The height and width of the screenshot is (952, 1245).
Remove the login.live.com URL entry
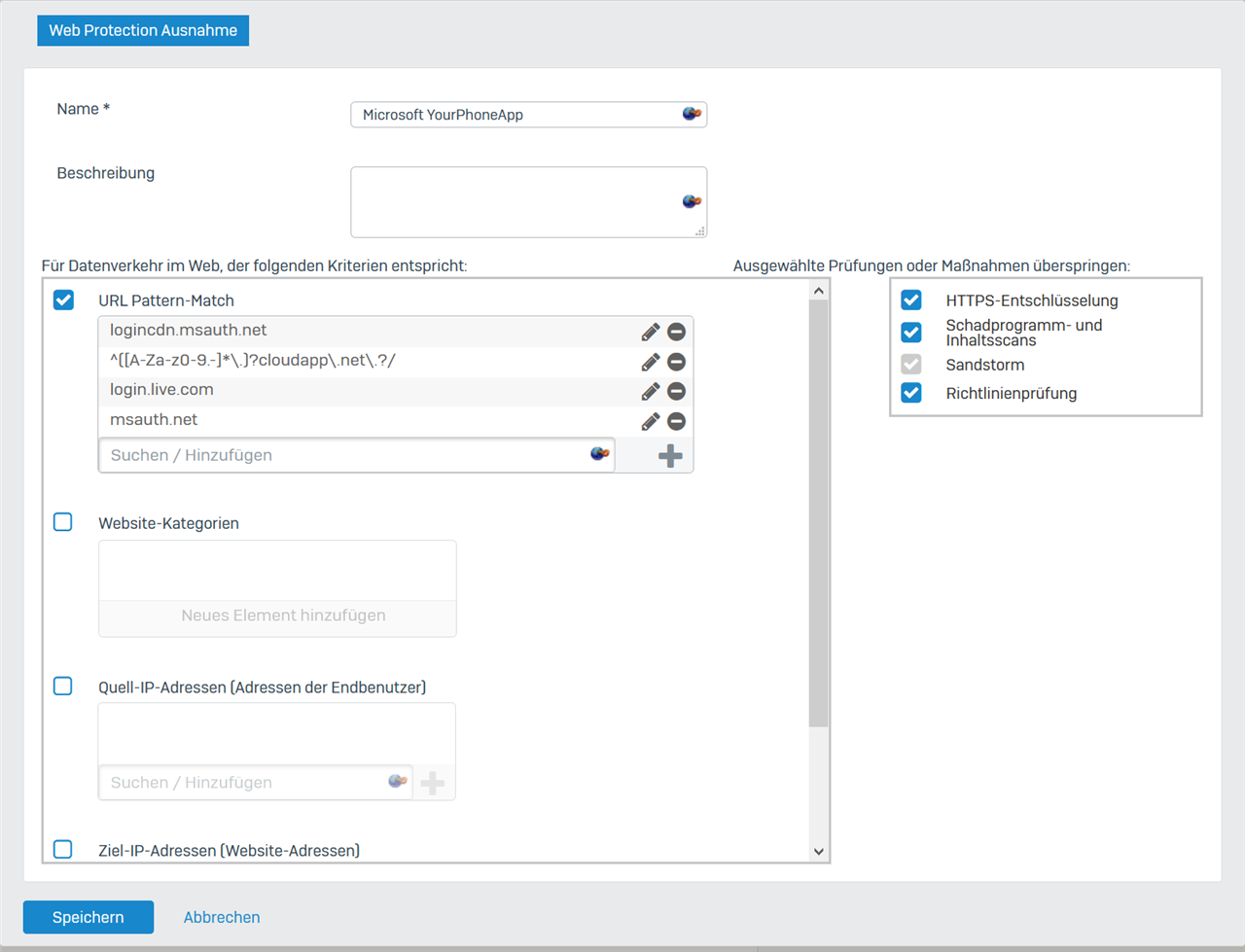[x=677, y=392]
